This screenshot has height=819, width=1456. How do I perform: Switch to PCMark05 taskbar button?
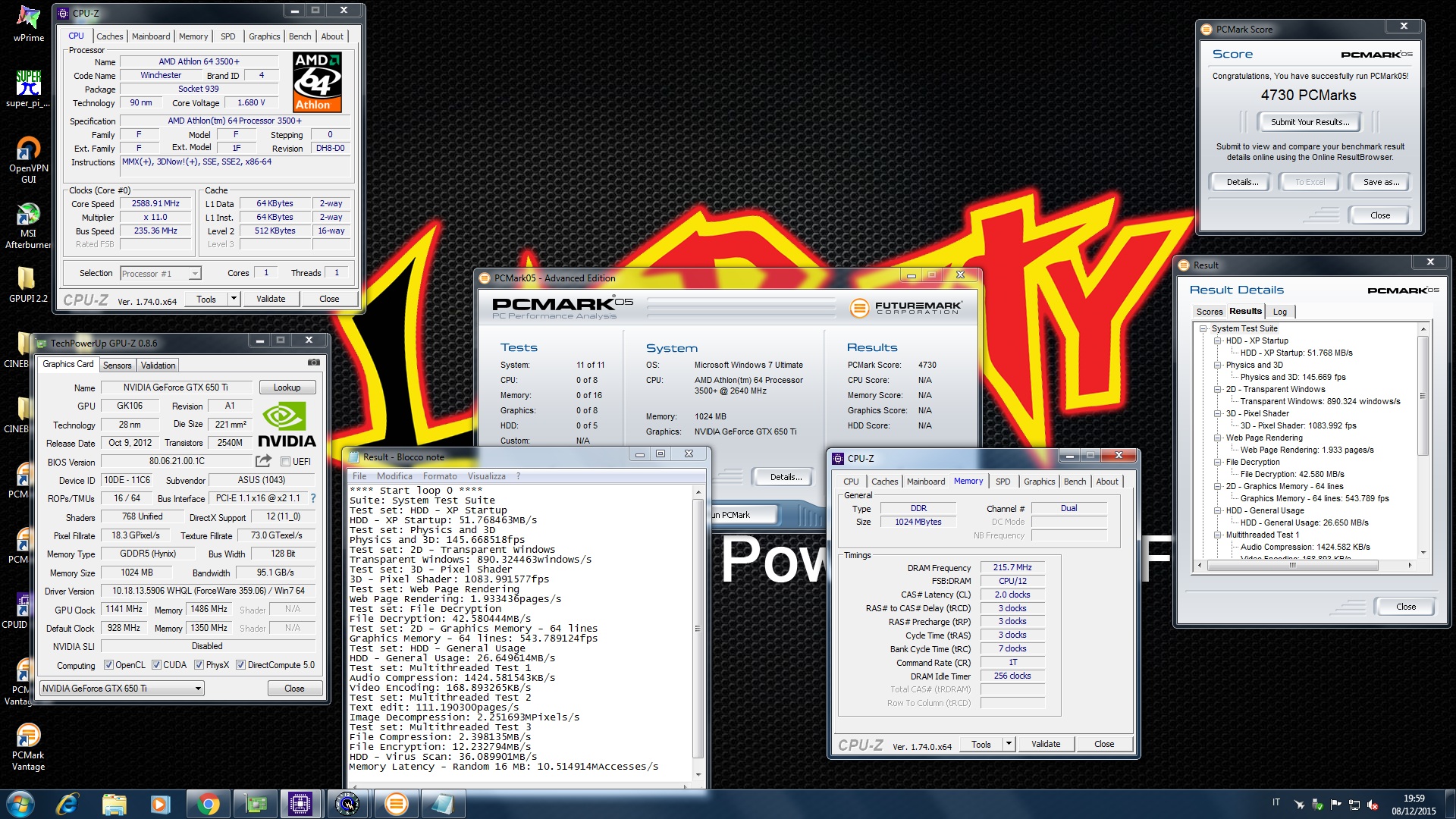click(396, 804)
